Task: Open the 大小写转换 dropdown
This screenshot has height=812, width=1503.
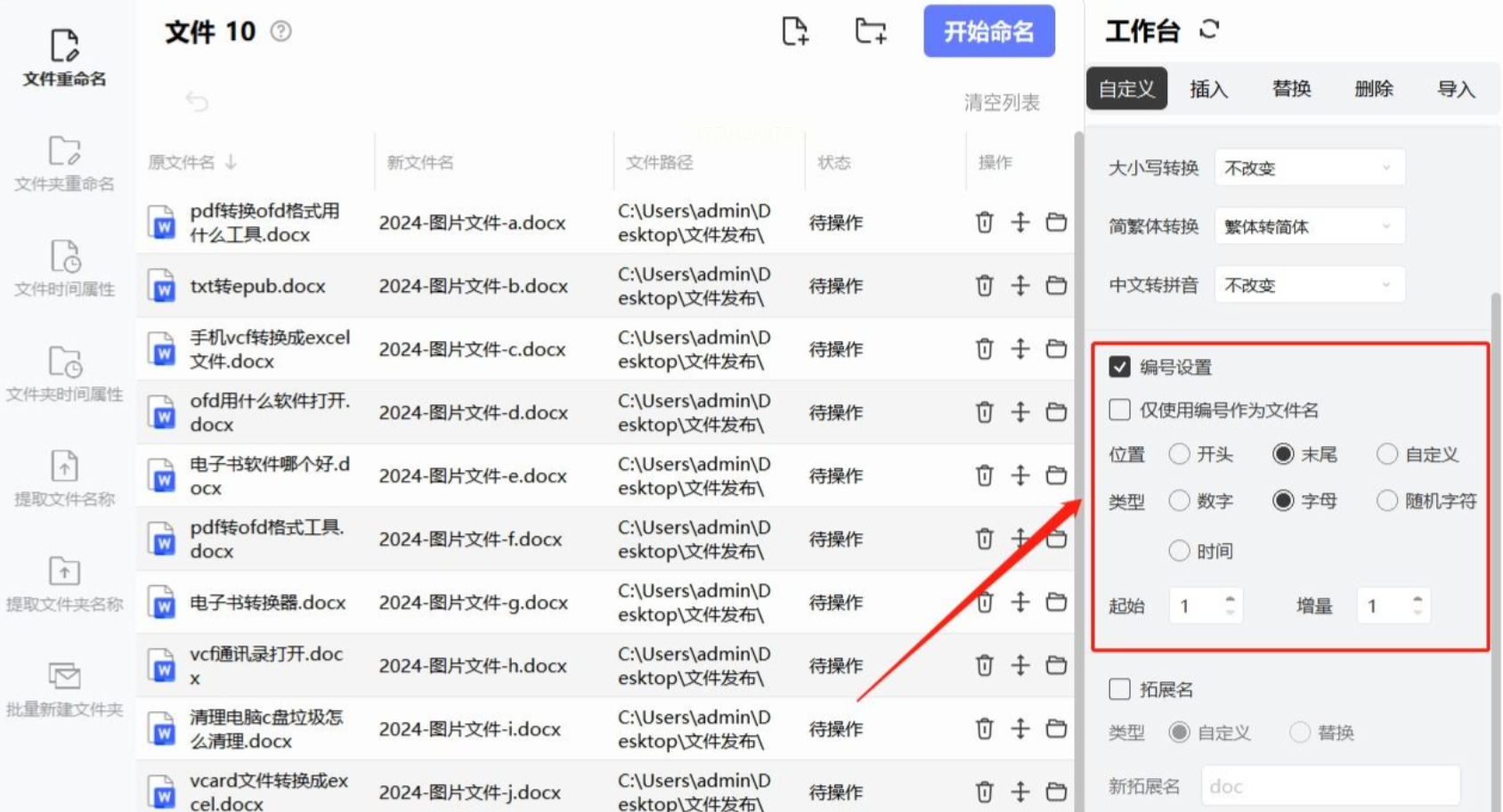Action: (x=1310, y=168)
